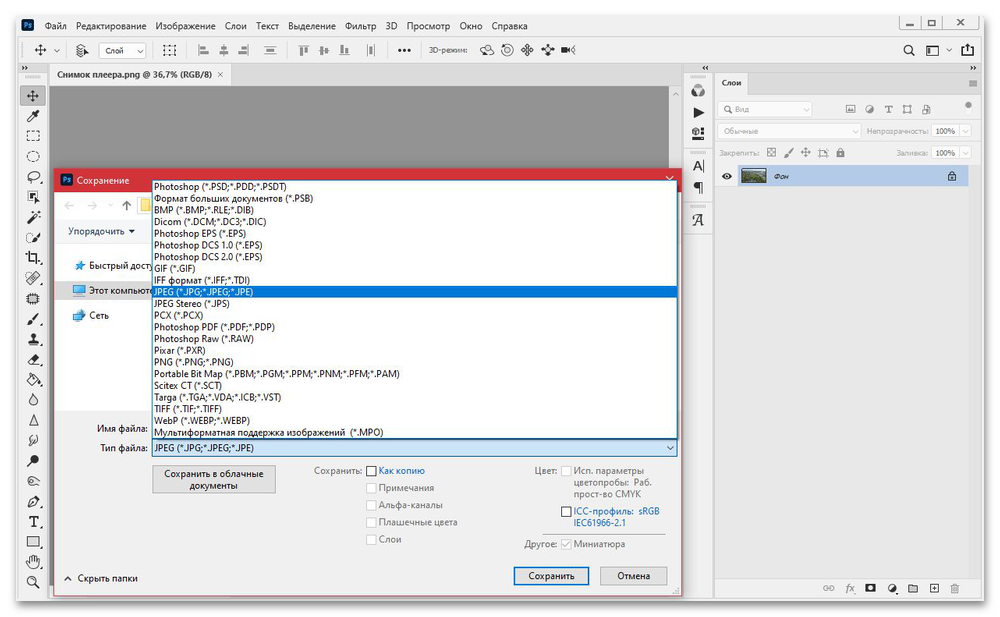Toggle the 'Плашечные цвета' checkbox
The width and height of the screenshot is (1000, 617).
tap(371, 523)
